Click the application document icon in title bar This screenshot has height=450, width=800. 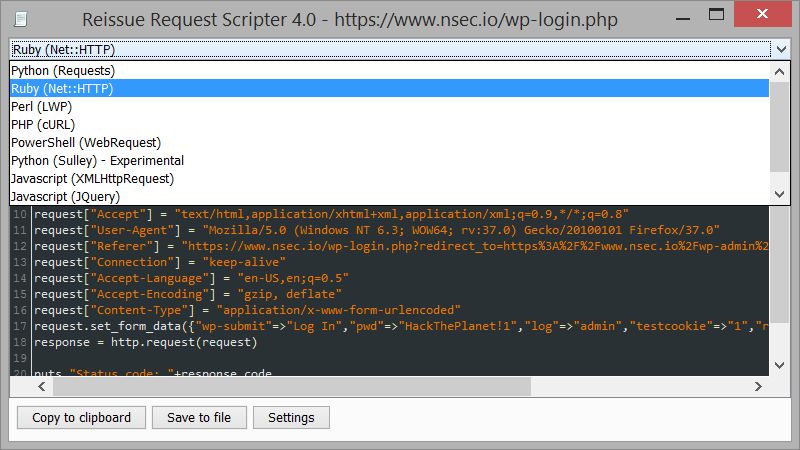point(20,20)
